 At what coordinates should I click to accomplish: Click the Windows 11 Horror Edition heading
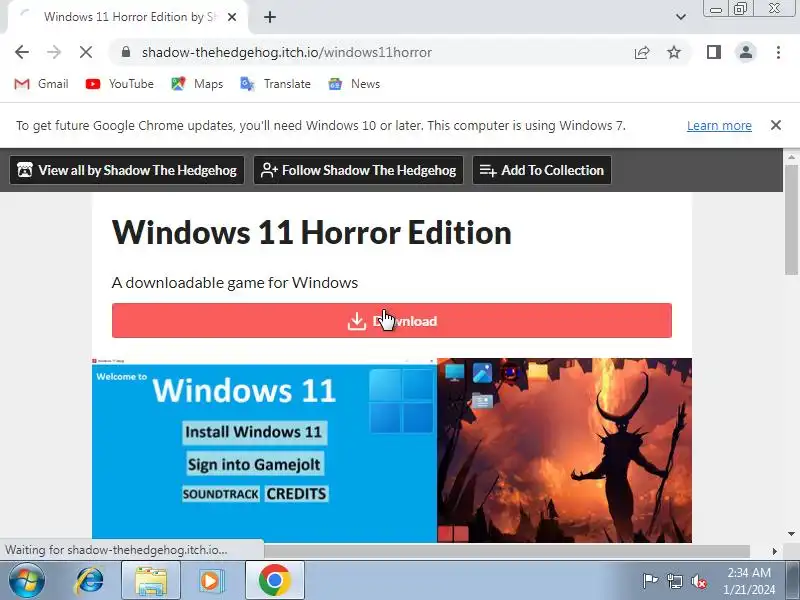coord(312,233)
